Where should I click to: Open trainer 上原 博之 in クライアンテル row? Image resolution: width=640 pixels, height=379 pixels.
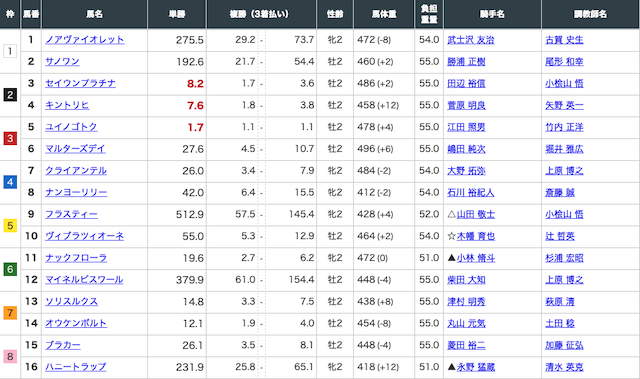pos(564,171)
